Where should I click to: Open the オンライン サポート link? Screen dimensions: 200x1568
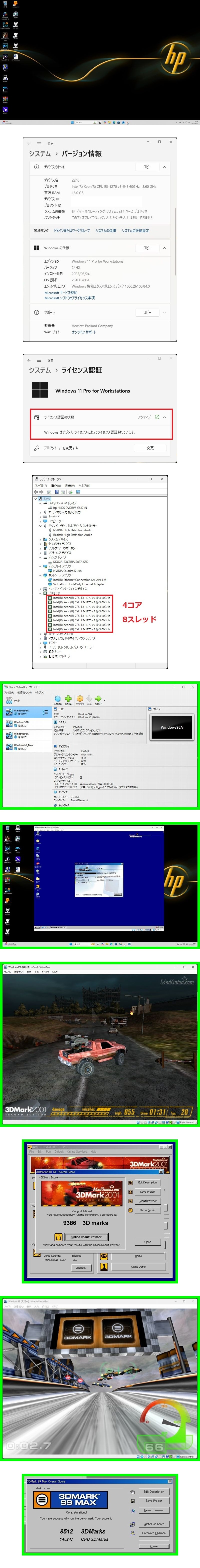84,332
